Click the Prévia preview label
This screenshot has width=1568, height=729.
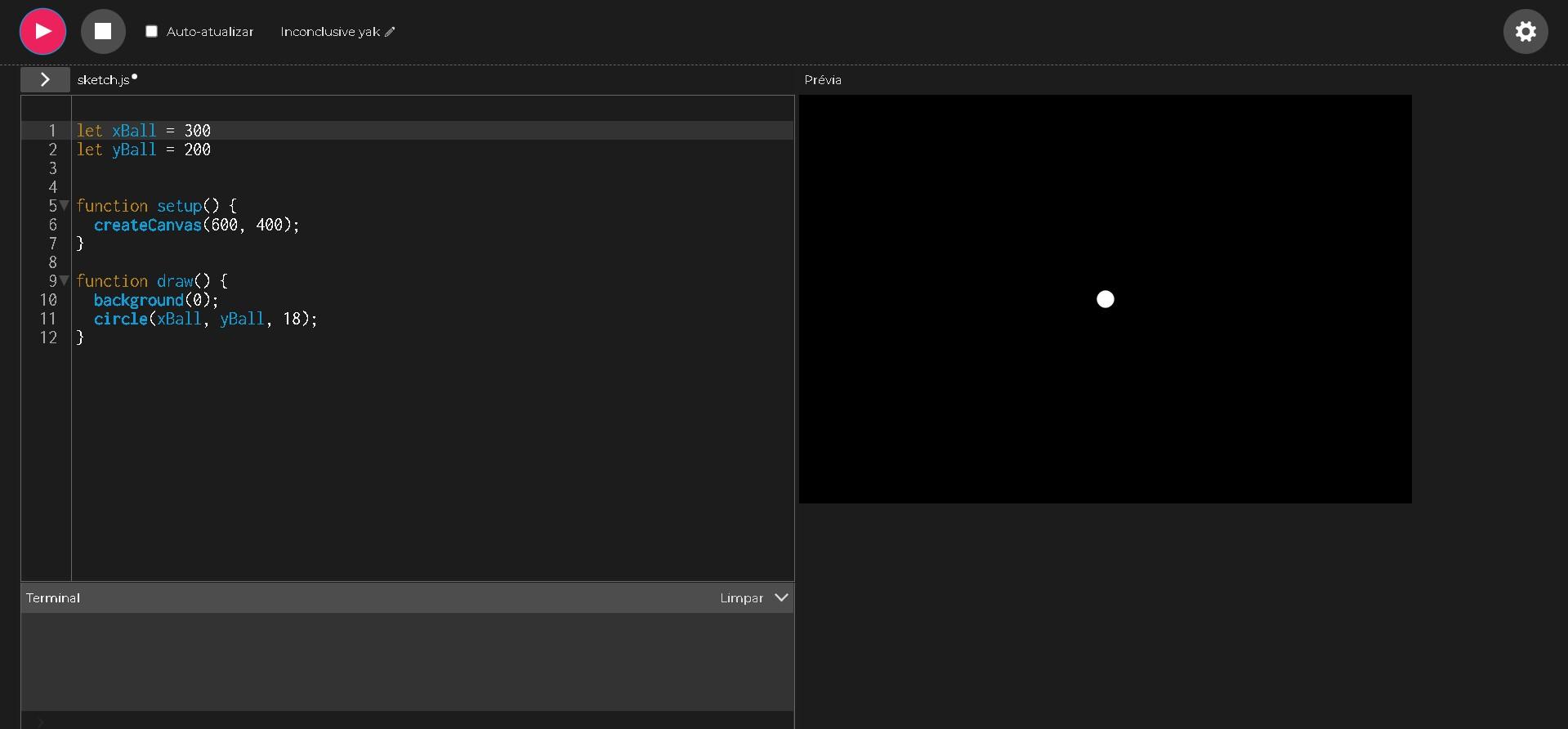(823, 80)
